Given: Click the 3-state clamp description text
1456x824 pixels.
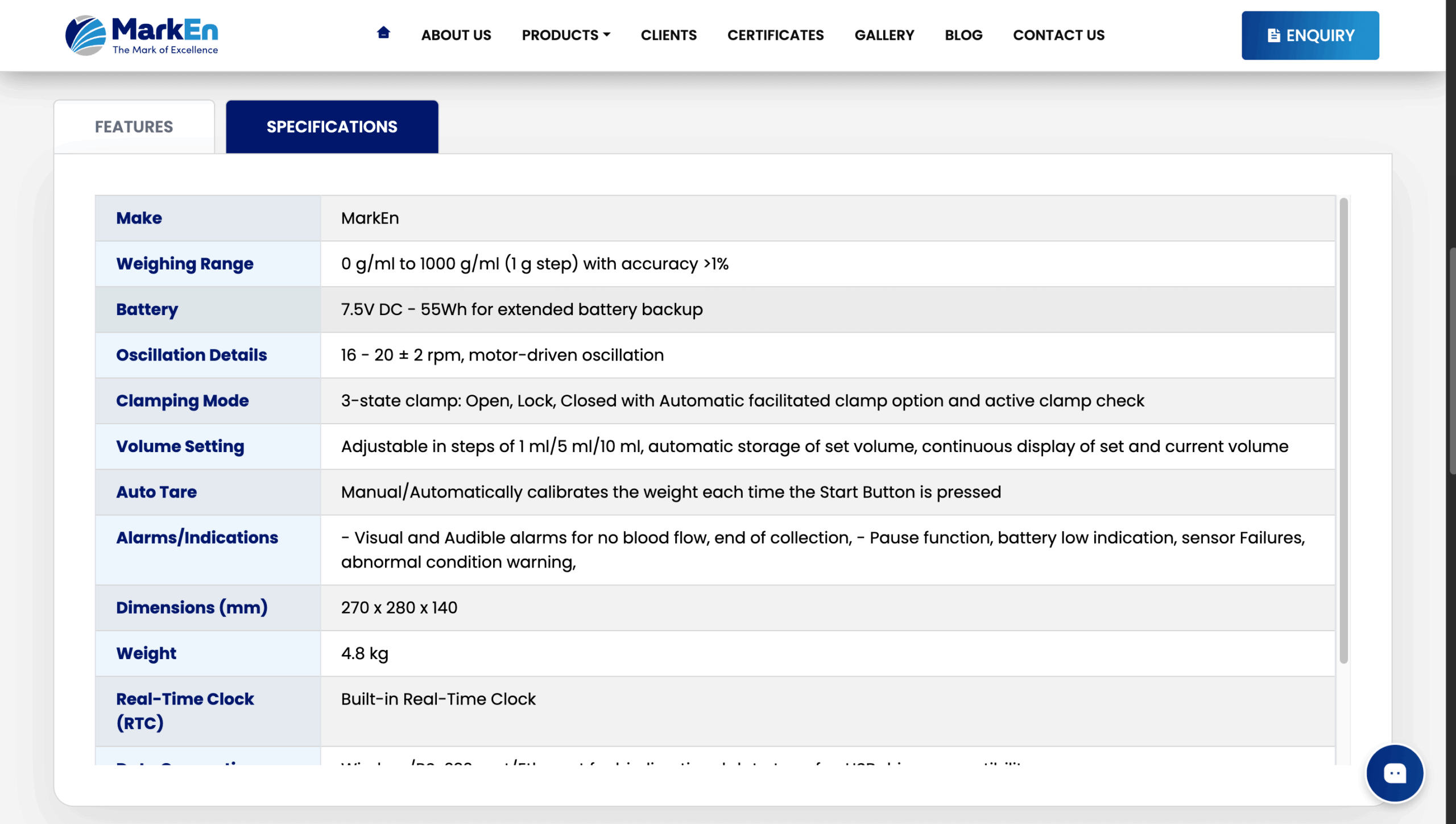Looking at the screenshot, I should [742, 401].
